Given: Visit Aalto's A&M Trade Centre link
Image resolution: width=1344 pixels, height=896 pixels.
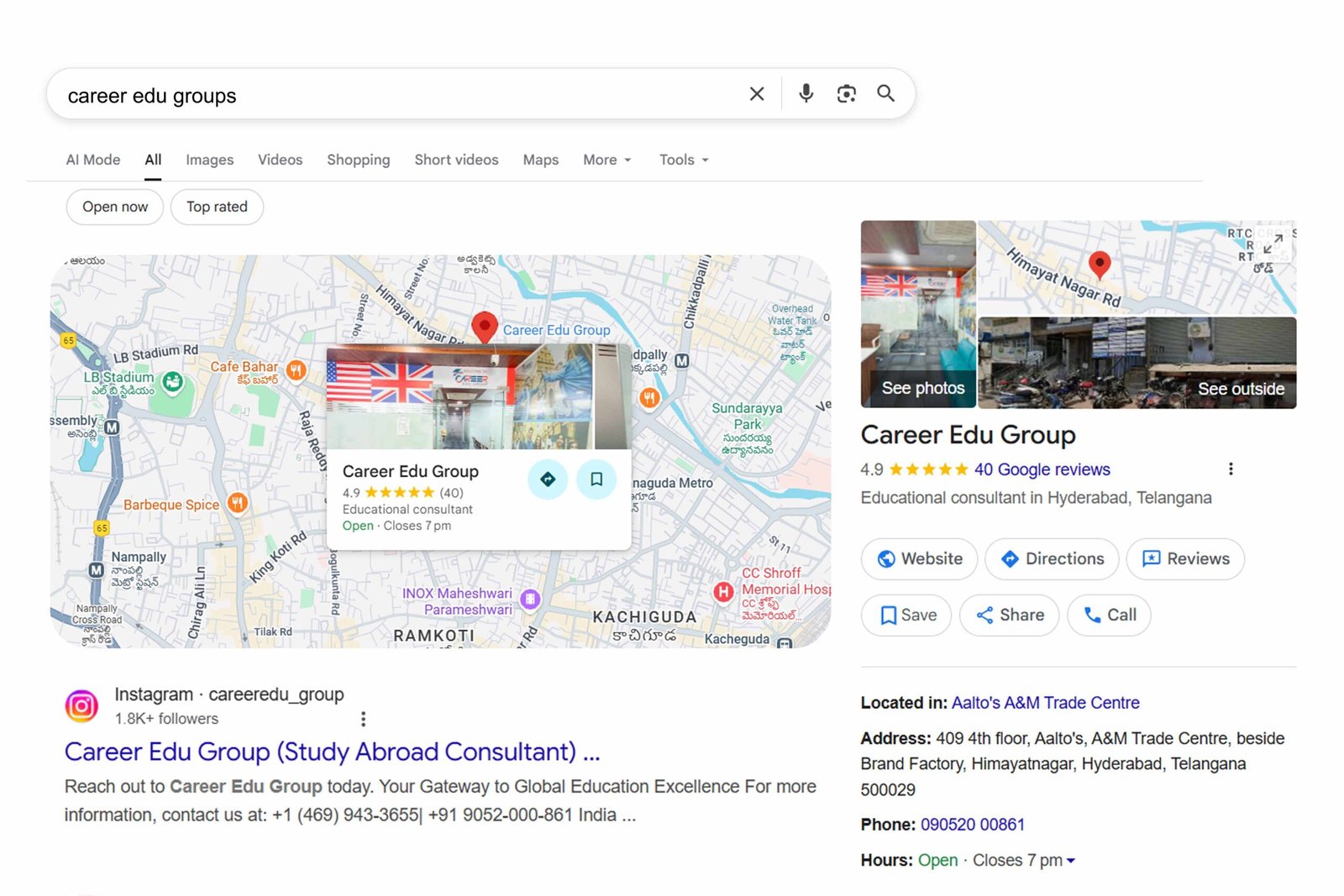Looking at the screenshot, I should click(1046, 702).
